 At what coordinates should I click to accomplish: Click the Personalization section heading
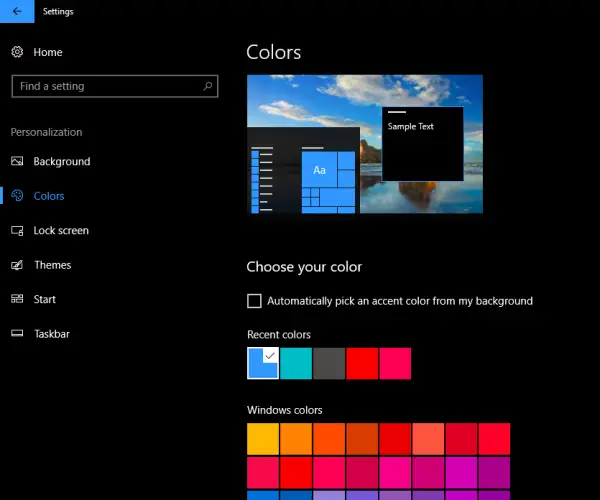click(46, 132)
